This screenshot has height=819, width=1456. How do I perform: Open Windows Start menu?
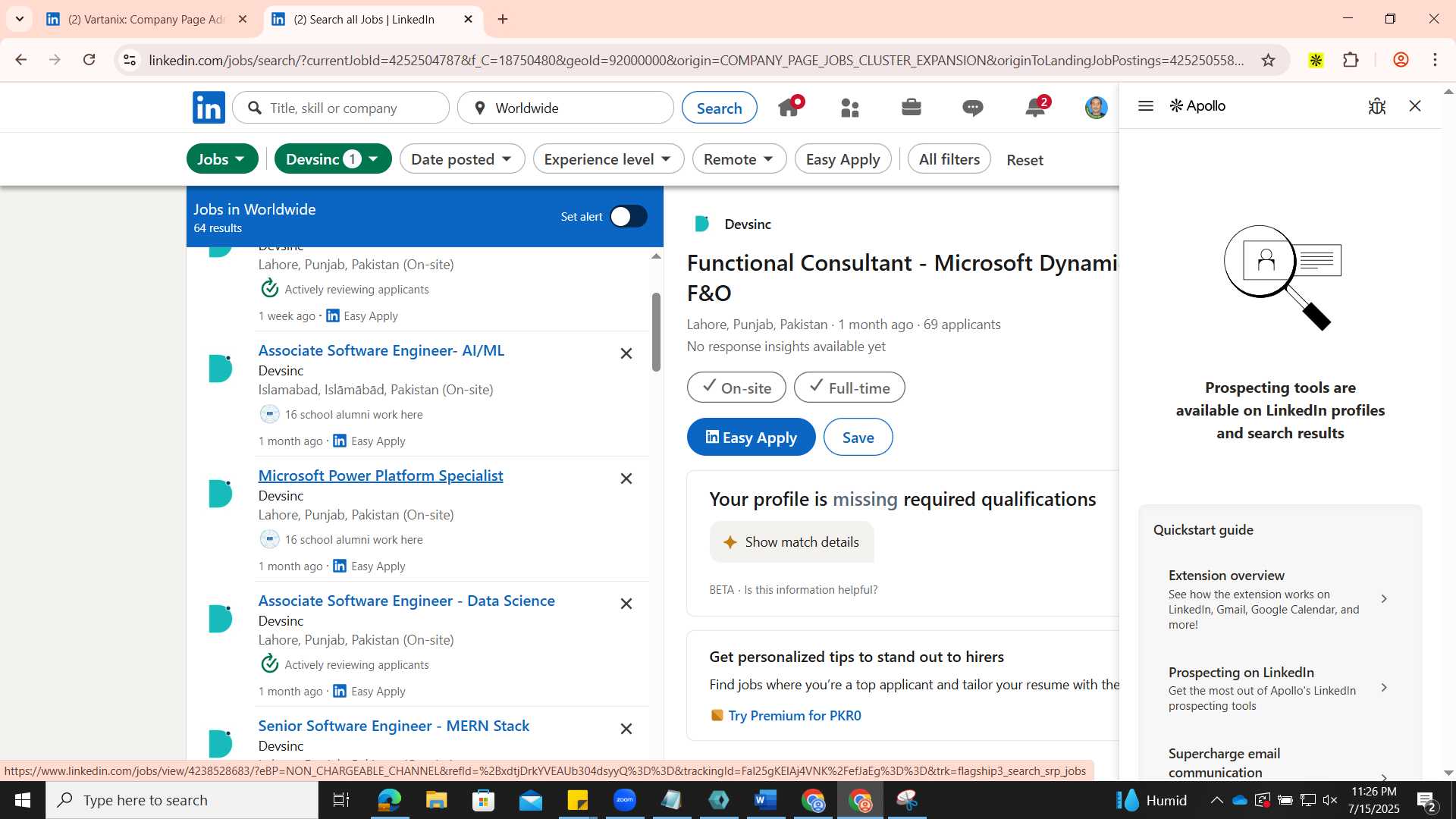[x=22, y=800]
